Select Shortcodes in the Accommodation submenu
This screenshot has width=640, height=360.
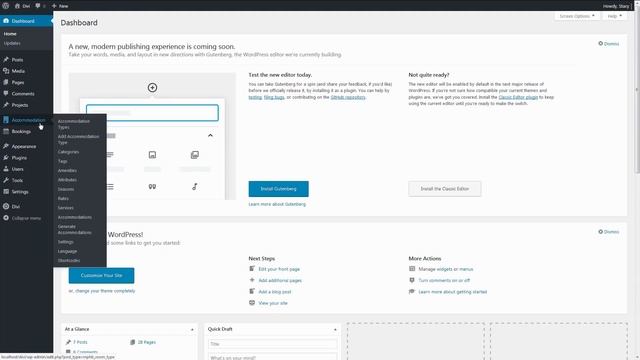69,261
